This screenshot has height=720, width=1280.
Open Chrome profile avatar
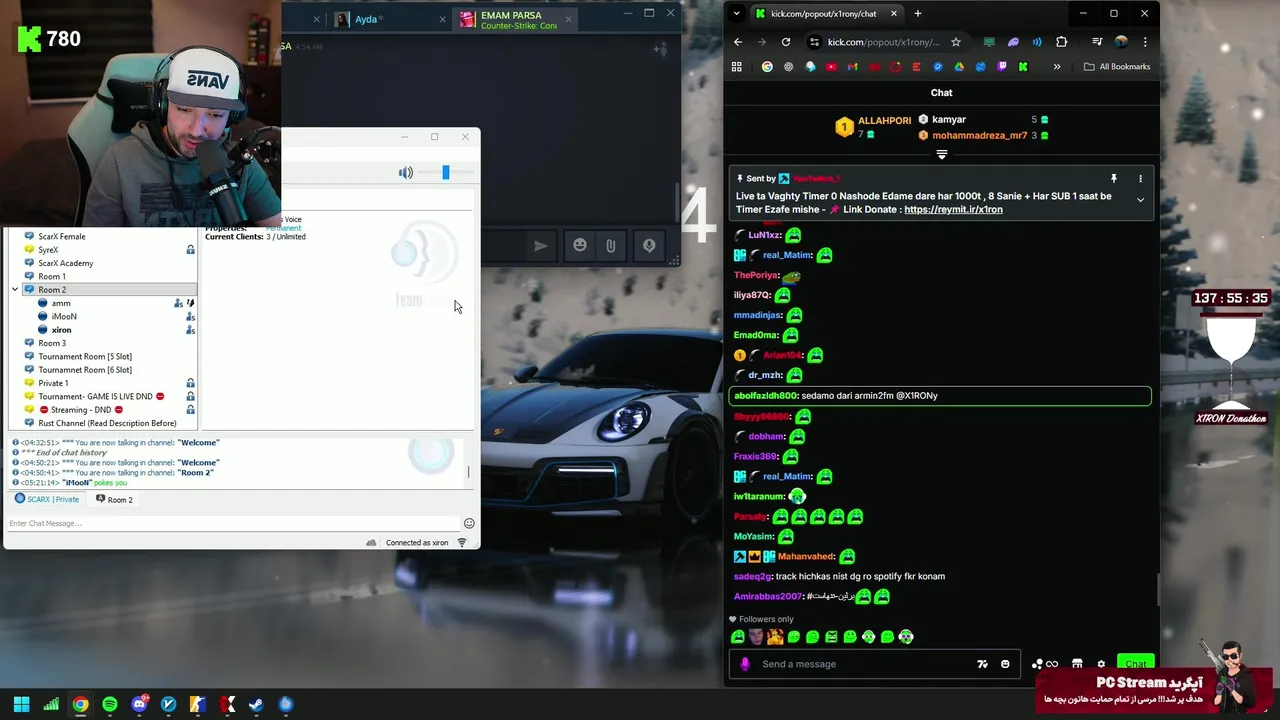pos(1121,42)
